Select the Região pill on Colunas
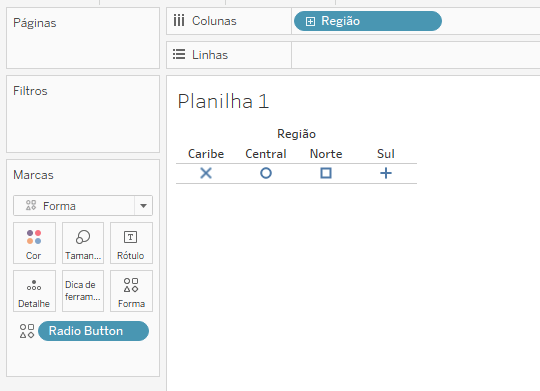This screenshot has width=540, height=391. (x=368, y=21)
